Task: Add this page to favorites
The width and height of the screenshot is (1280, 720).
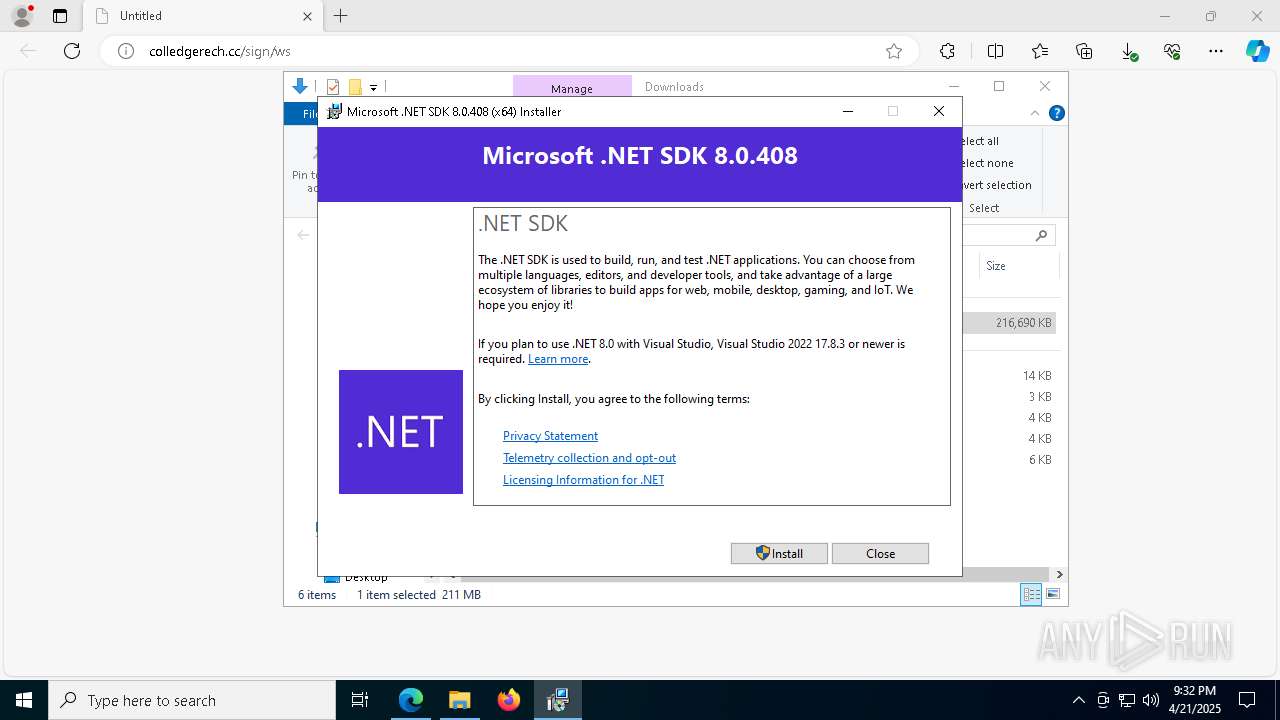Action: [x=894, y=51]
